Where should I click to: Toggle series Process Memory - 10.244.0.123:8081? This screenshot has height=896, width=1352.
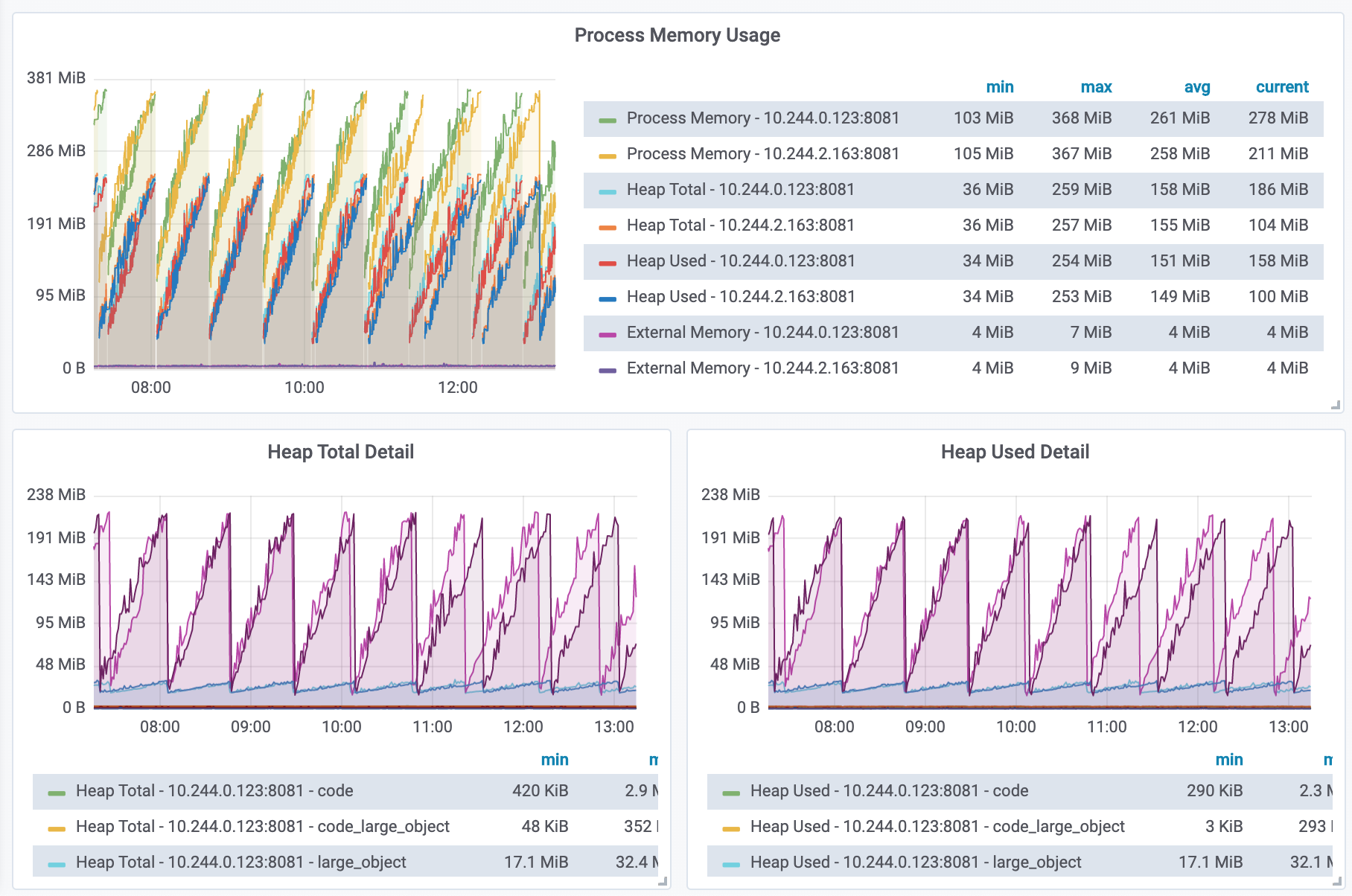763,118
